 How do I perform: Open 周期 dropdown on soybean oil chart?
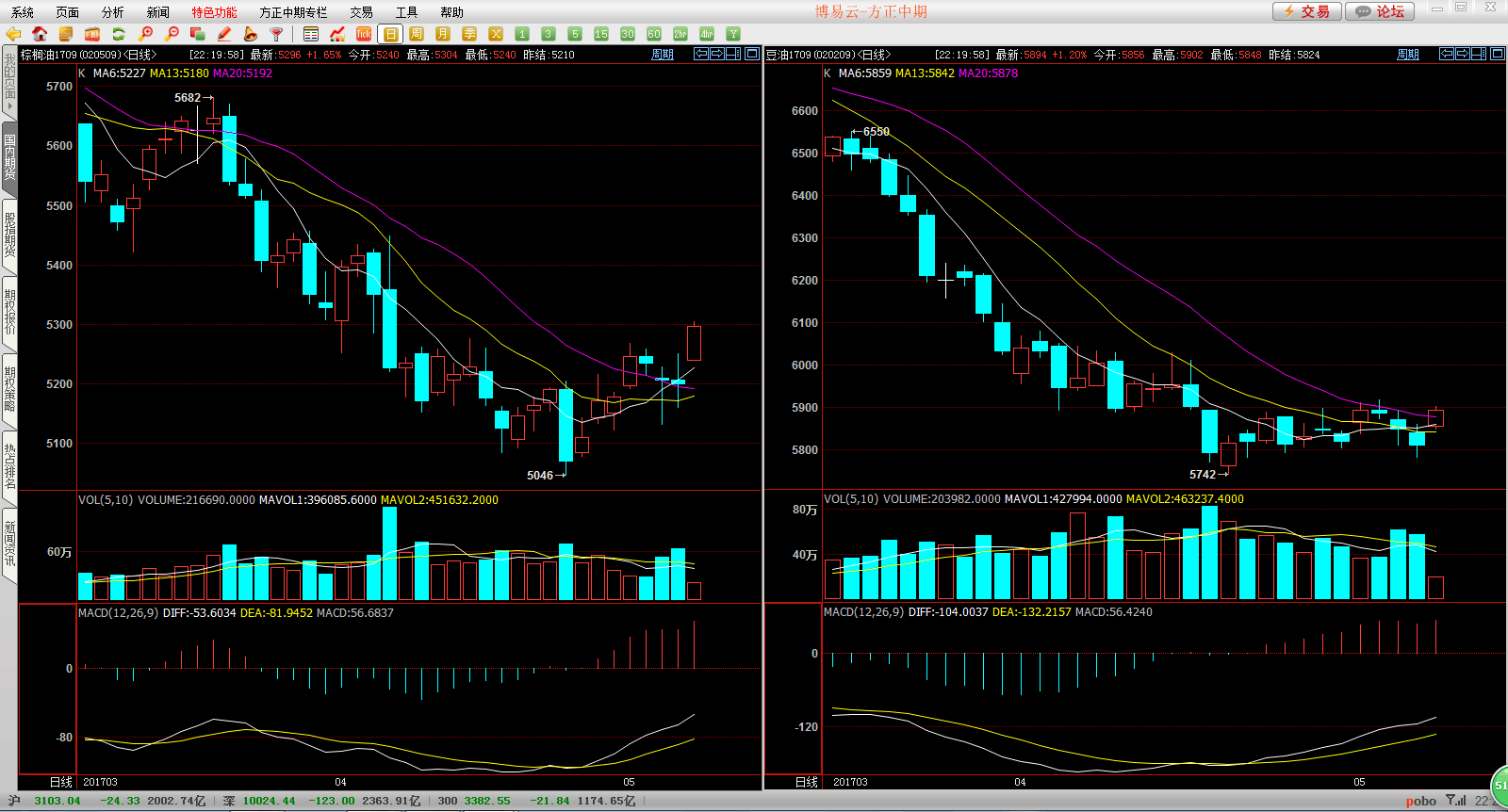pyautogui.click(x=1407, y=55)
